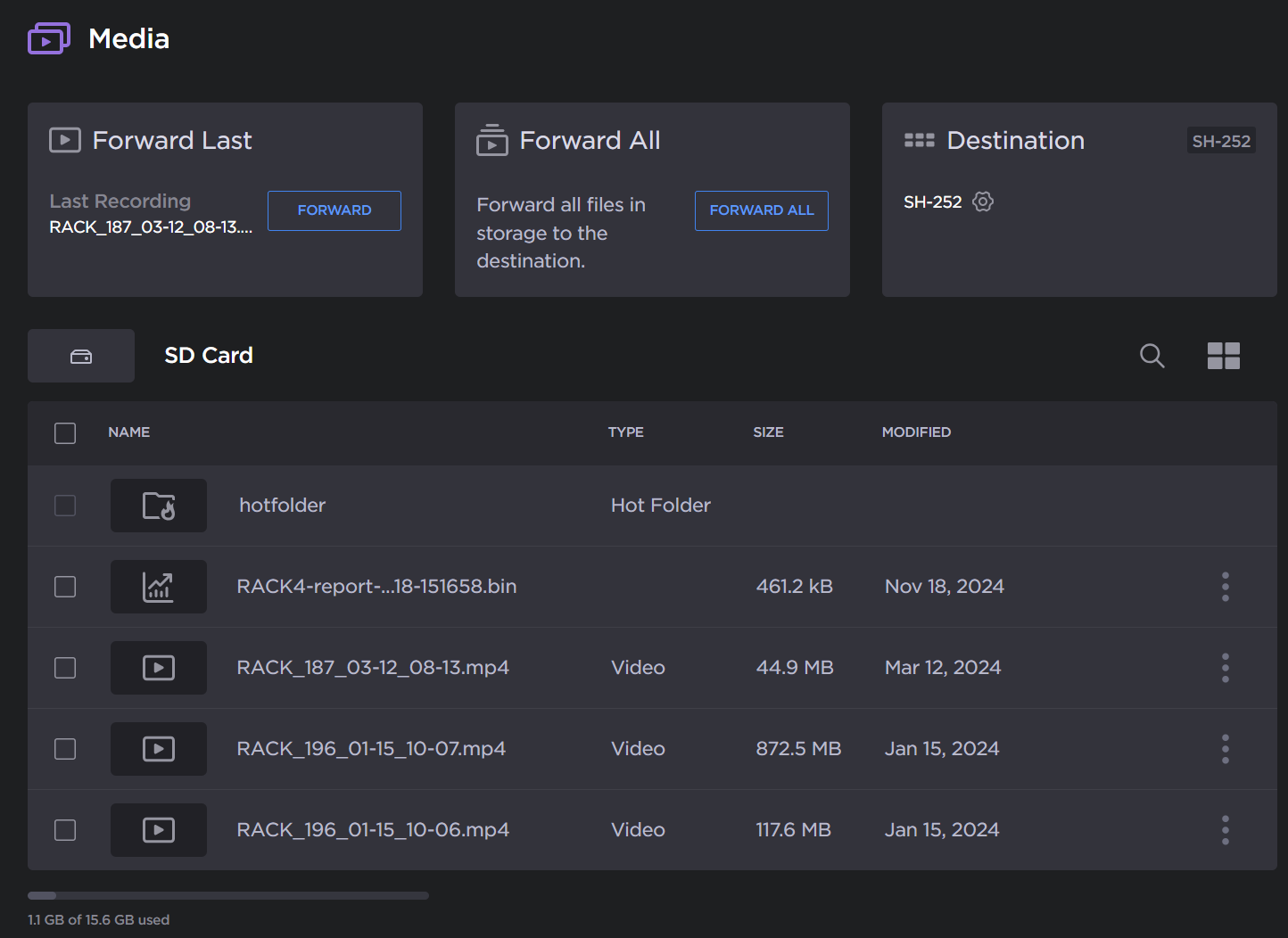Check RACK_187_03-12_08-13.mp4 checkbox
The image size is (1288, 938).
tap(64, 667)
